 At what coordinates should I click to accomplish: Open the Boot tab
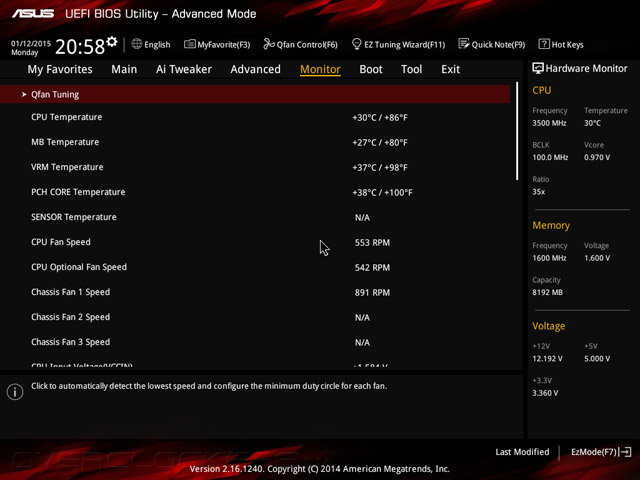click(371, 69)
